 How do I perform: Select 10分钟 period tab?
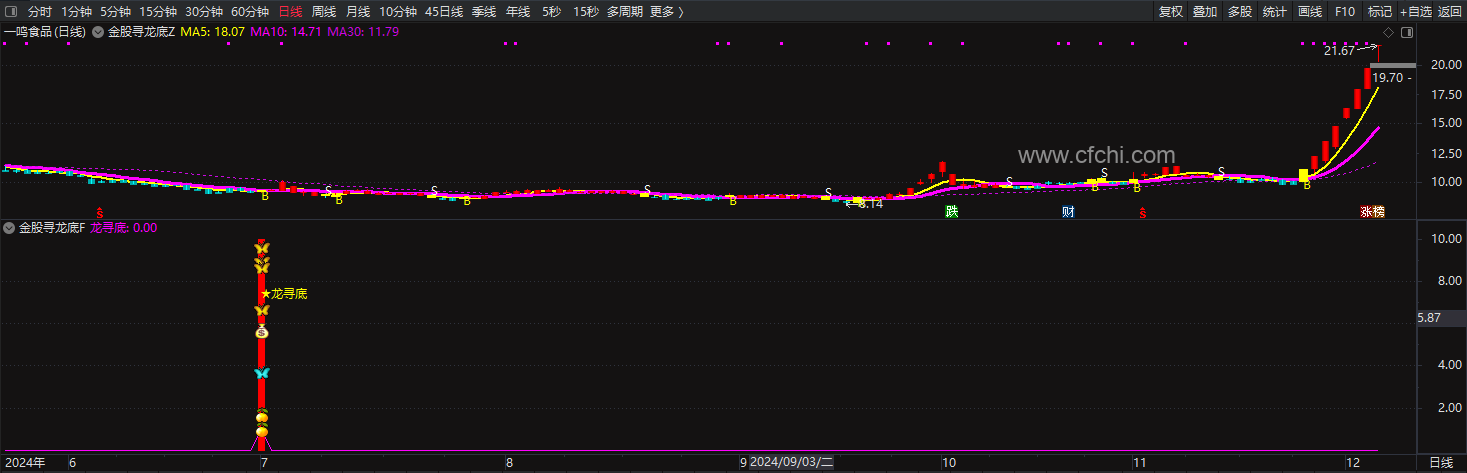click(x=398, y=12)
